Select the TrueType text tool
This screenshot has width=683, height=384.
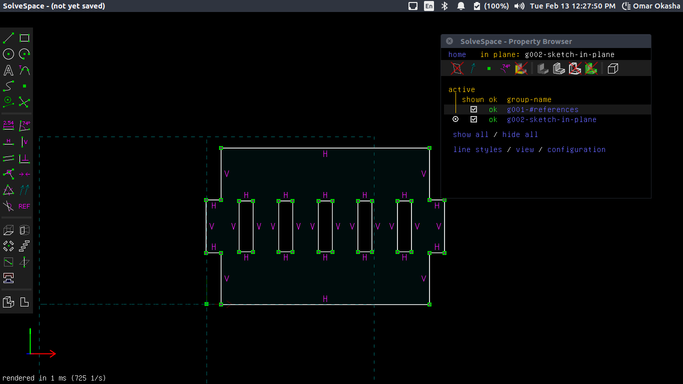click(x=8, y=70)
